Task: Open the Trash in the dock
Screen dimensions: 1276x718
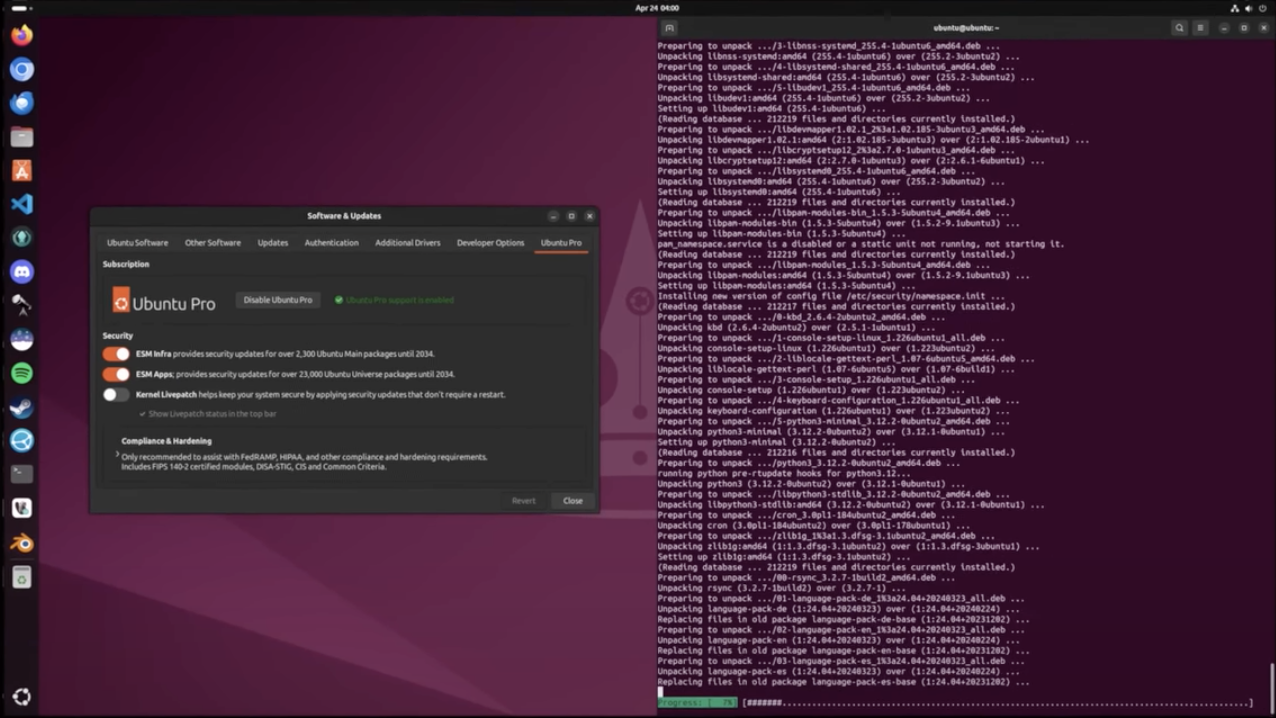Action: [x=22, y=577]
